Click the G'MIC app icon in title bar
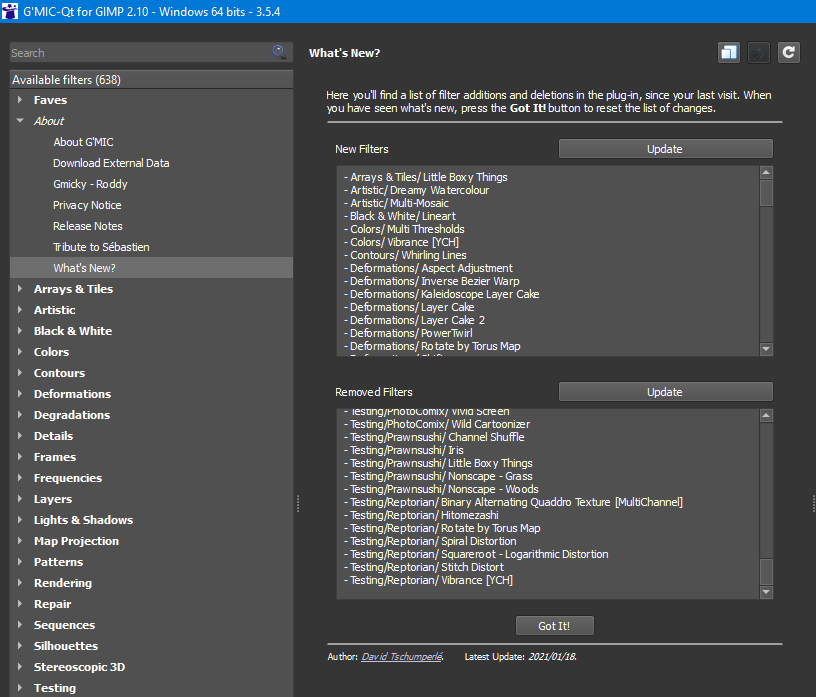The width and height of the screenshot is (816, 697). tap(10, 11)
